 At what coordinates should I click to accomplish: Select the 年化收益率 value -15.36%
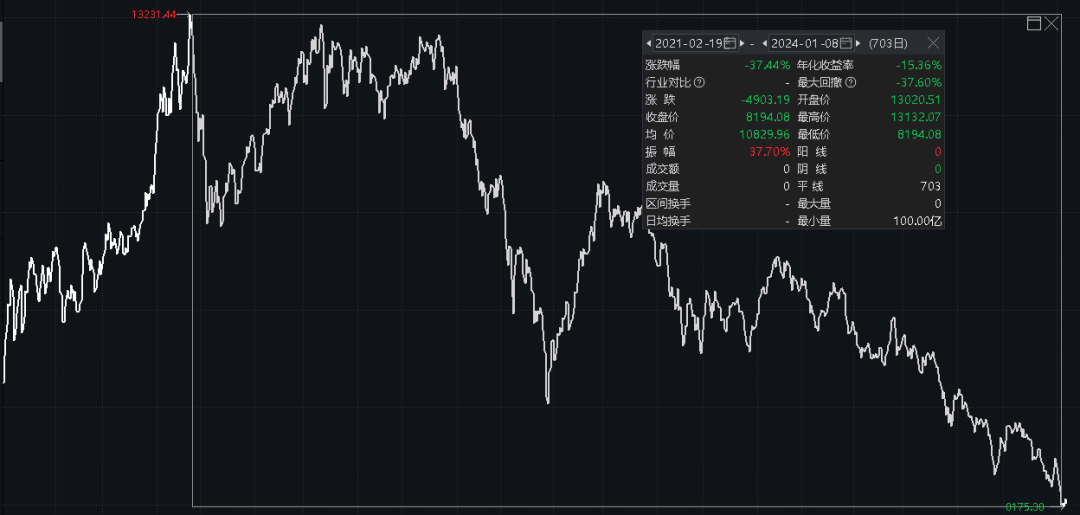(918, 65)
